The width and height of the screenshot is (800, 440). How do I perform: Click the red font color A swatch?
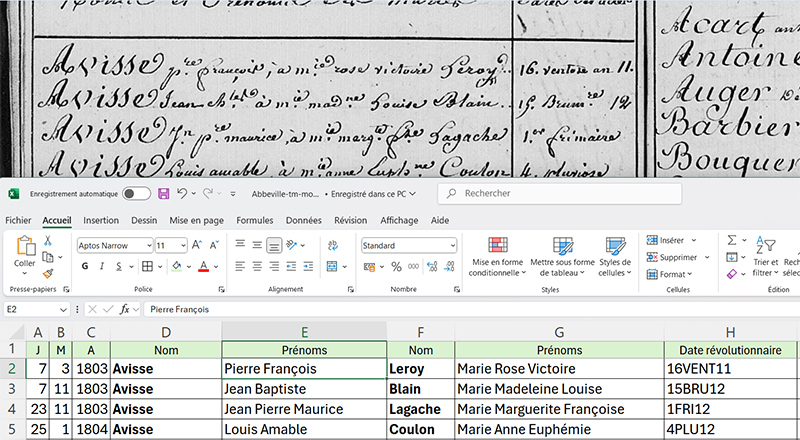(x=204, y=266)
